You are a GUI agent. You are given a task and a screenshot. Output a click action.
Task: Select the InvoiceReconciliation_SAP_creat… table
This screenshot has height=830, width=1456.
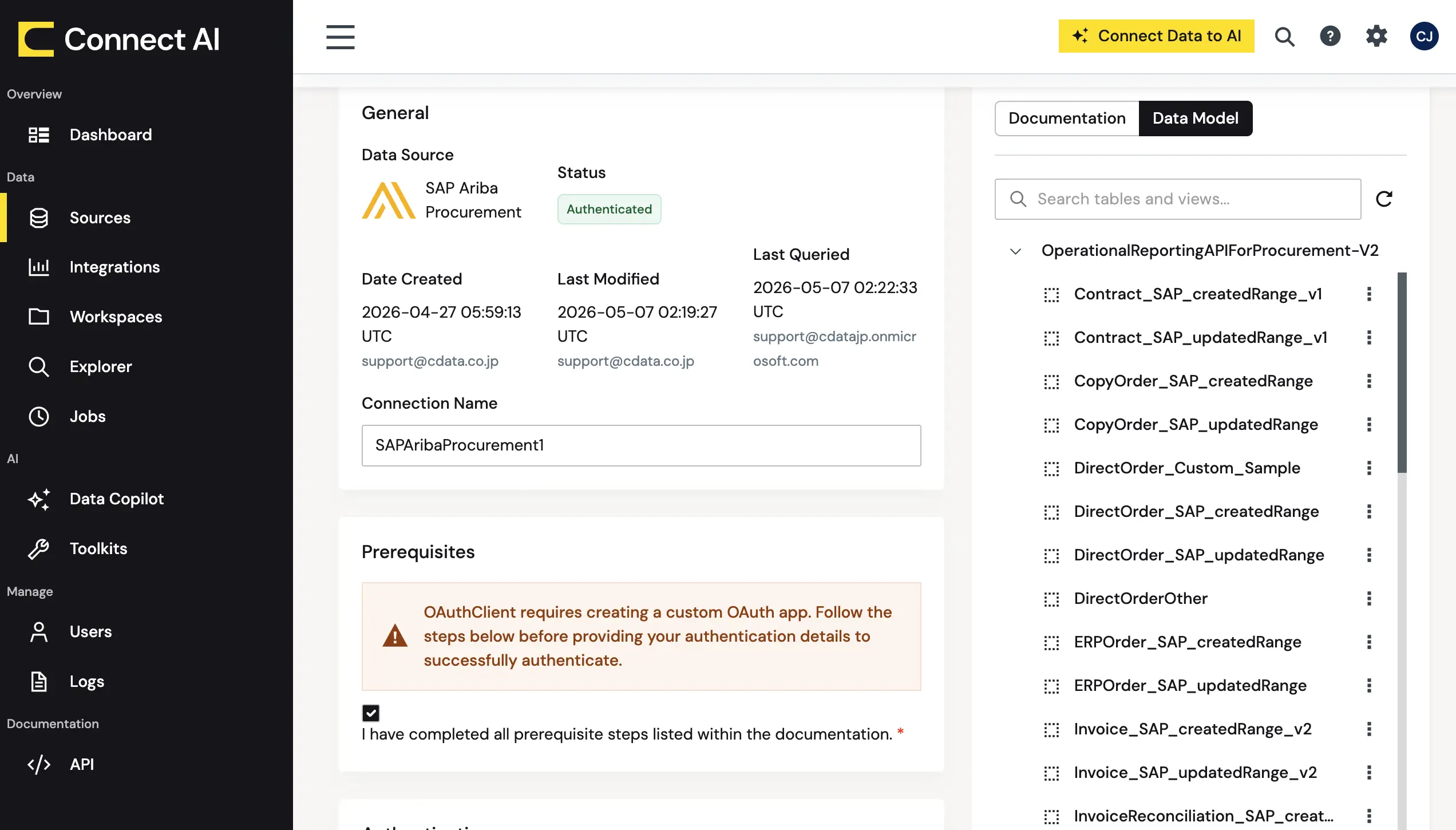(x=1204, y=816)
